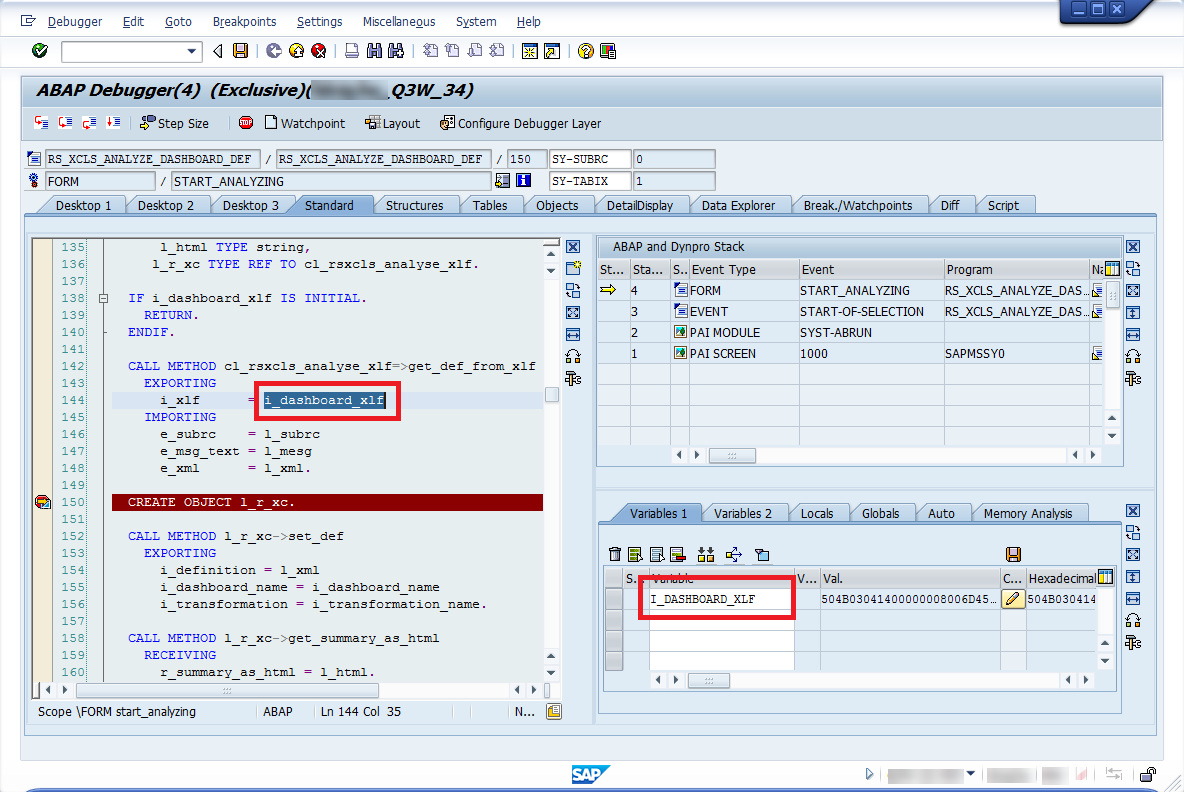Click the notepad icon in editor status bar

point(554,711)
